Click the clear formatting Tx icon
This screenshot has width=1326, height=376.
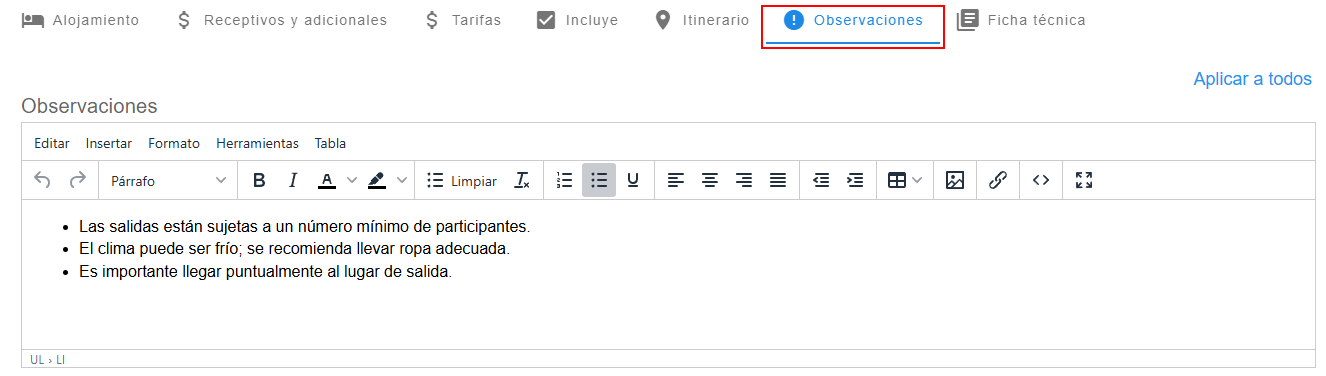(522, 180)
